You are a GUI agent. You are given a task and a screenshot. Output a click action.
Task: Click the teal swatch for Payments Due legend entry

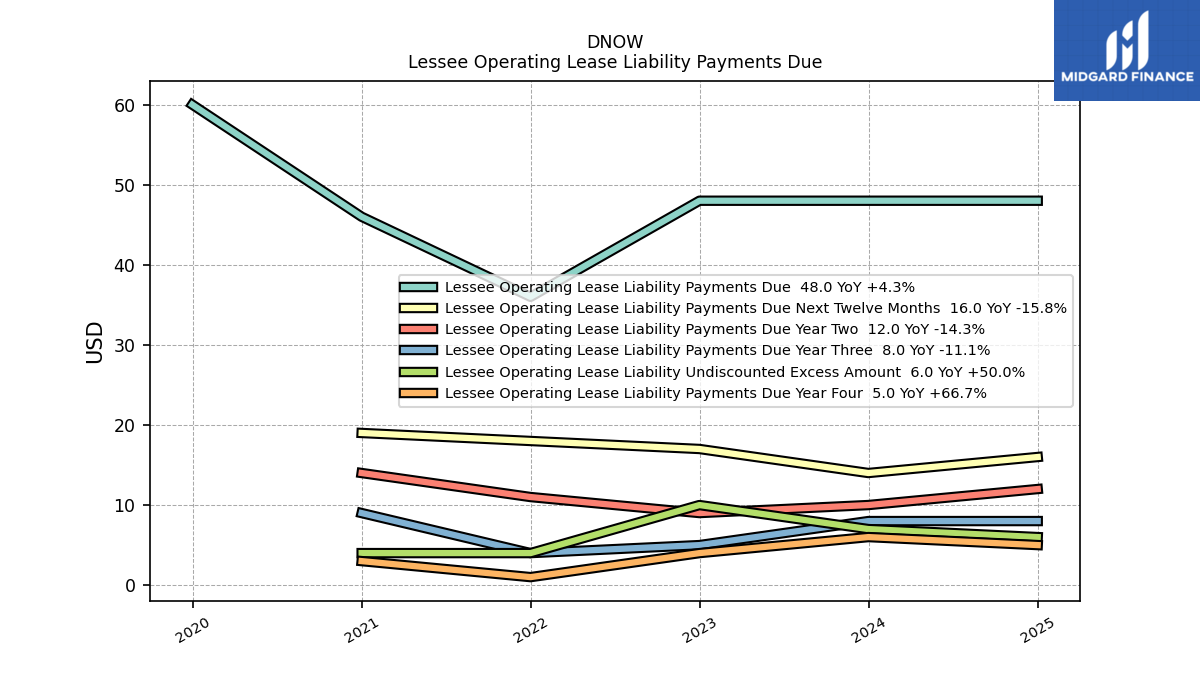click(418, 287)
